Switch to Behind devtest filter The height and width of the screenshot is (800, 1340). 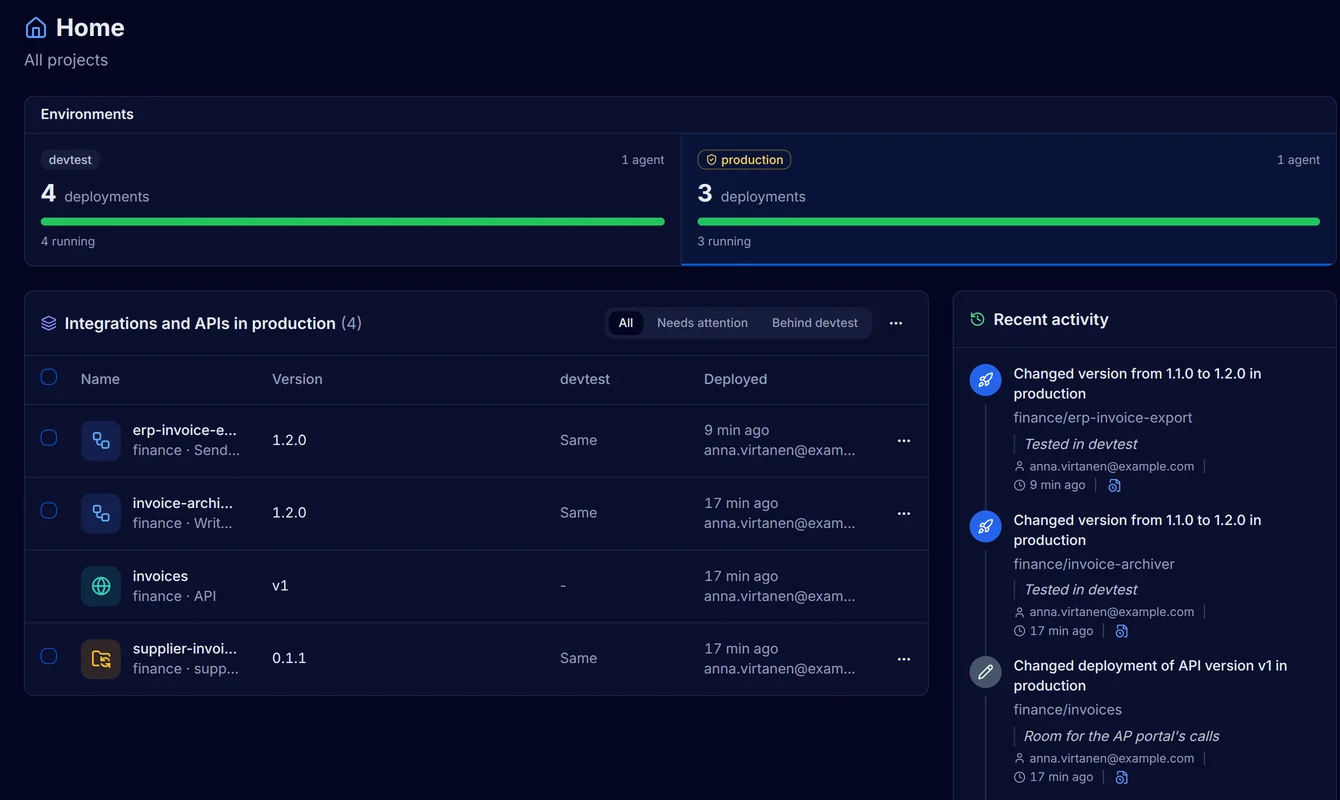tap(815, 323)
